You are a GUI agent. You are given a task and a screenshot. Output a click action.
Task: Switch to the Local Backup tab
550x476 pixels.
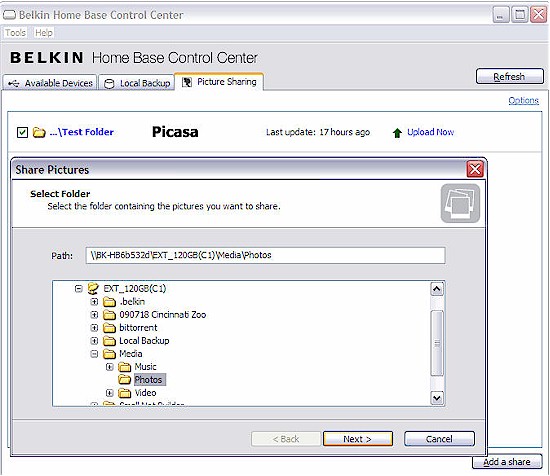[137, 83]
